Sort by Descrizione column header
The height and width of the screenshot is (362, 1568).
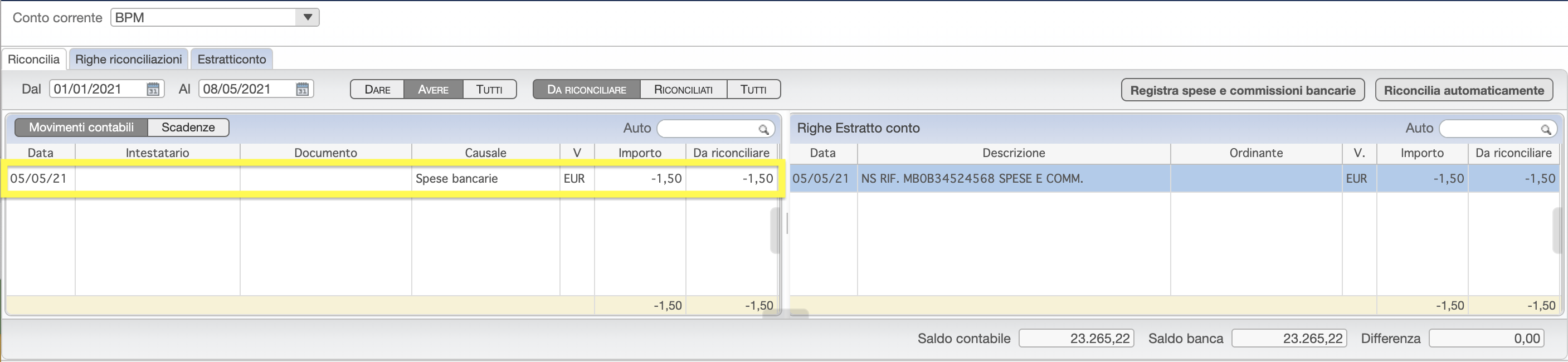point(1014,153)
